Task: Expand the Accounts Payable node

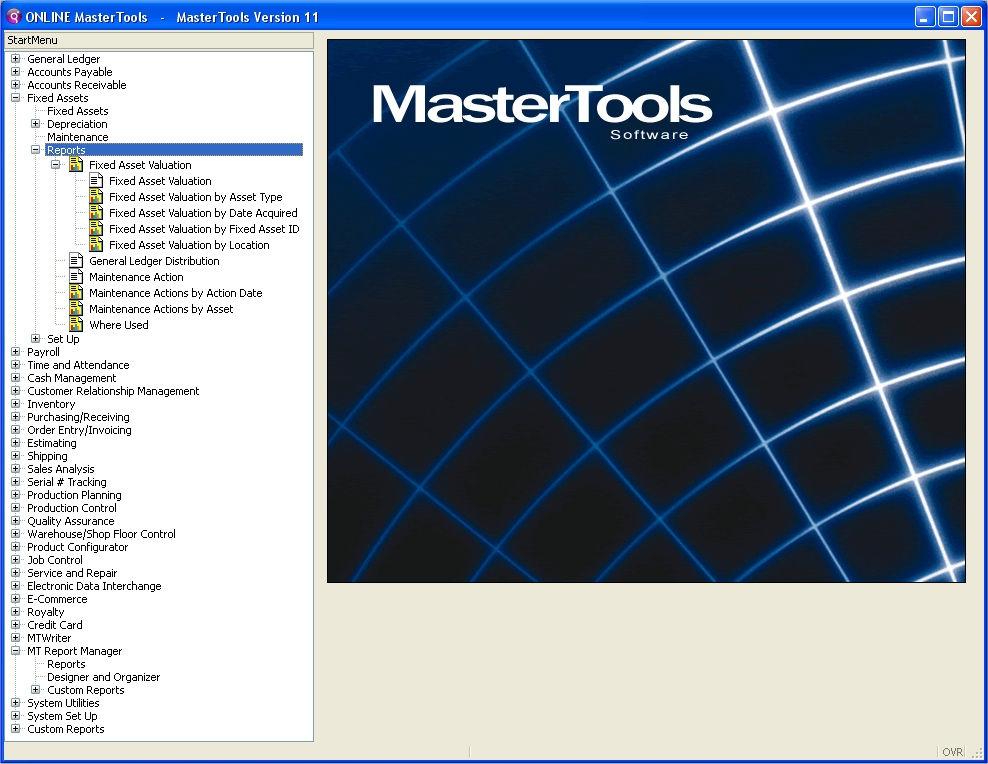Action: pyautogui.click(x=16, y=72)
